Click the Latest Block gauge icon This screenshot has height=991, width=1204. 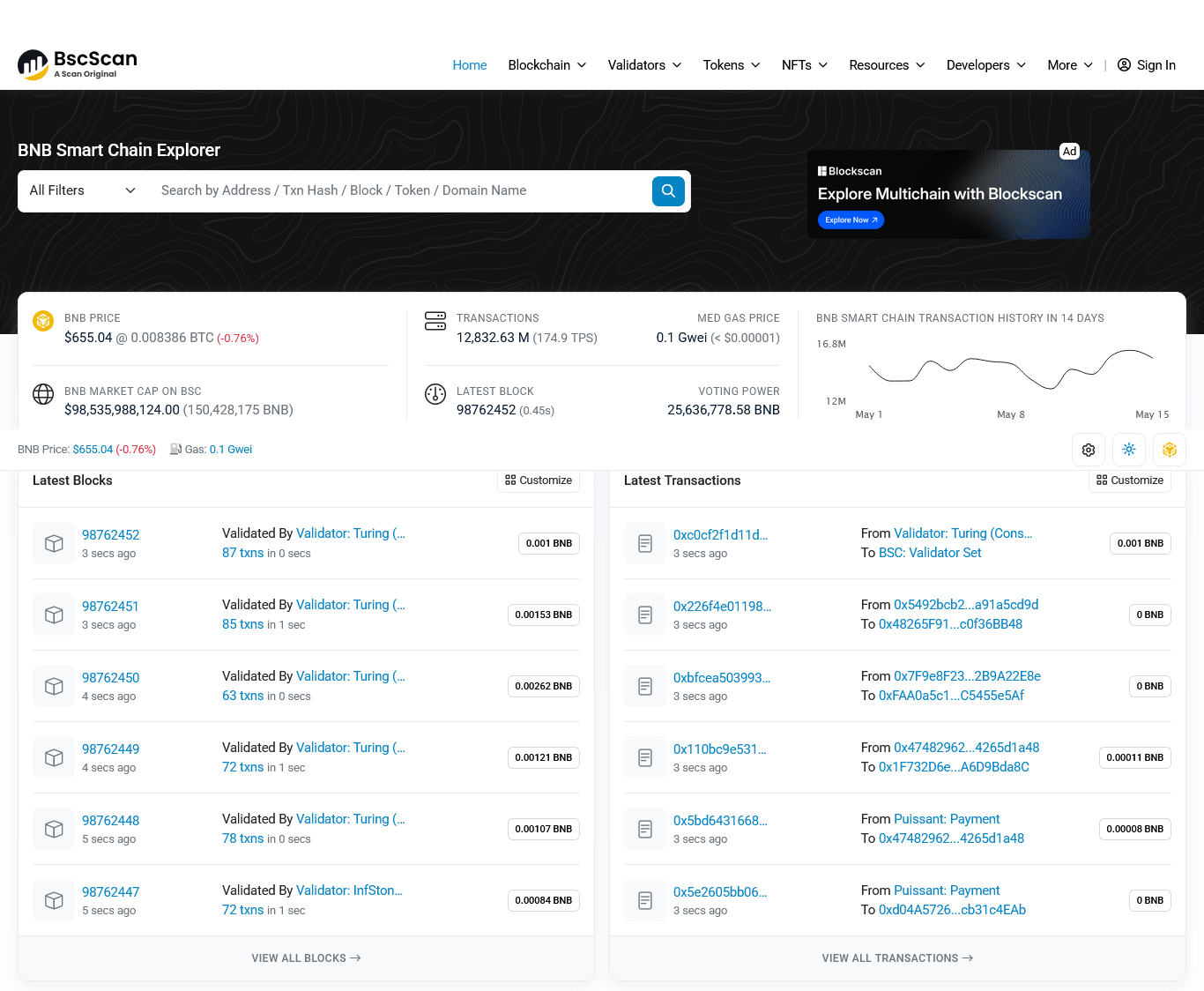(435, 394)
